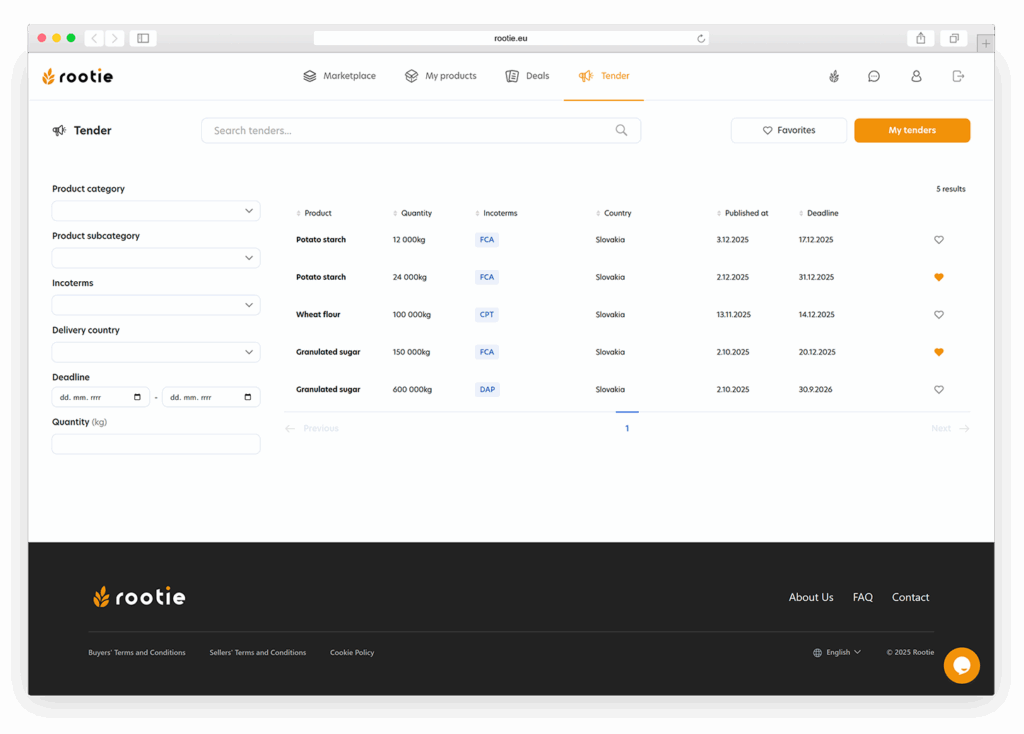Viewport: 1024px width, 734px height.
Task: Expand the Product category dropdown
Action: click(156, 211)
